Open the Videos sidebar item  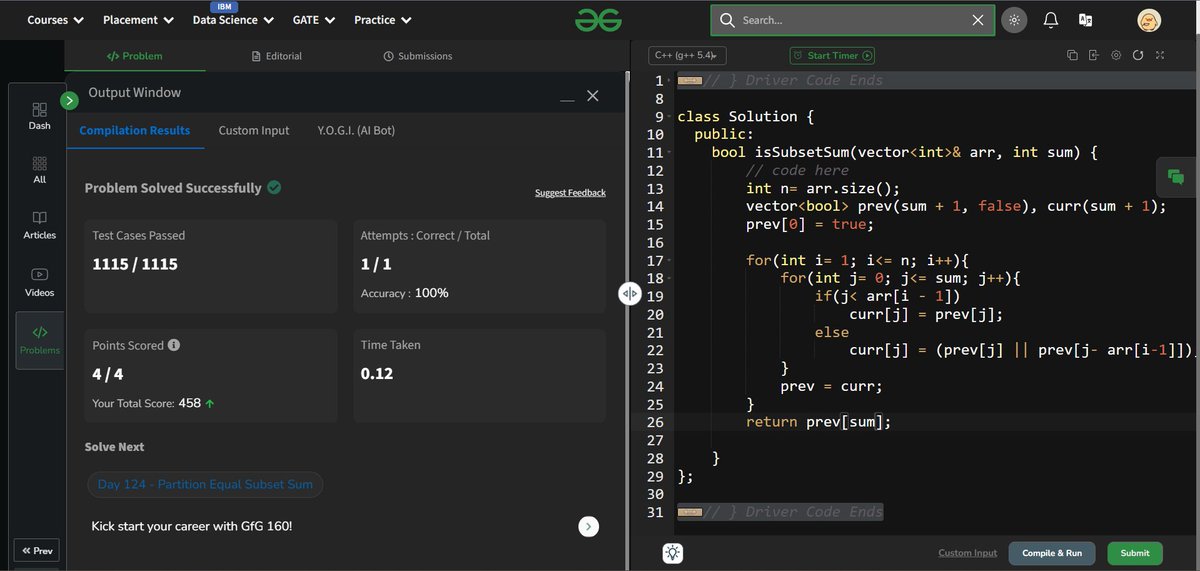coord(39,283)
